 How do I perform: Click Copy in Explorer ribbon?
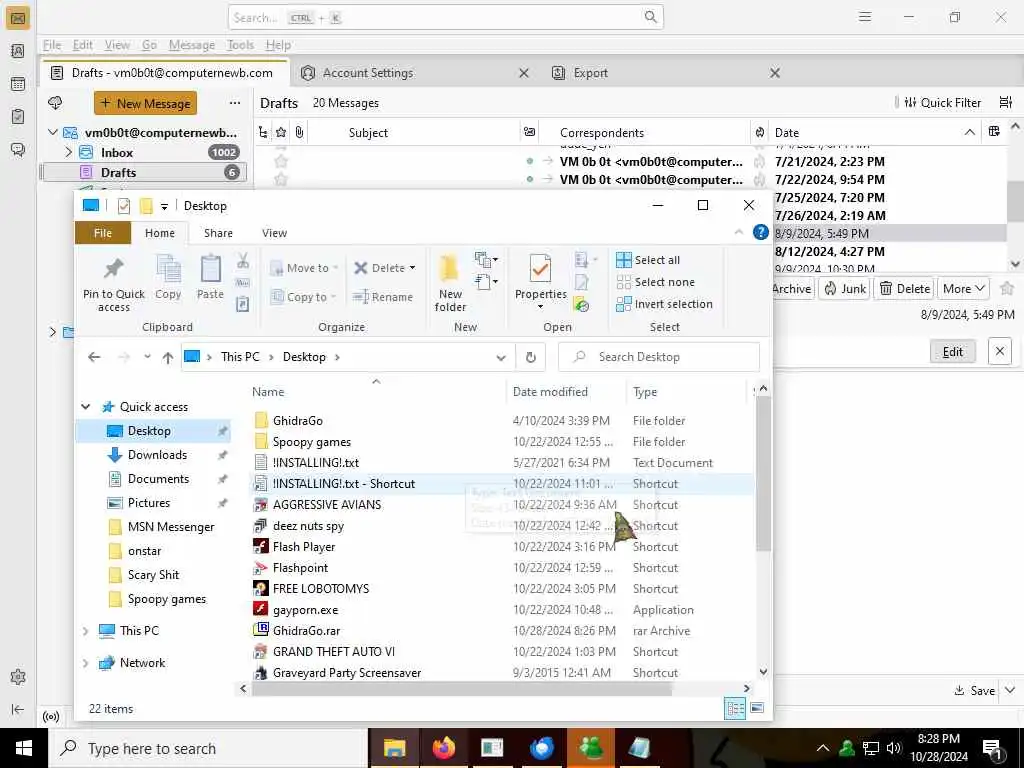168,278
